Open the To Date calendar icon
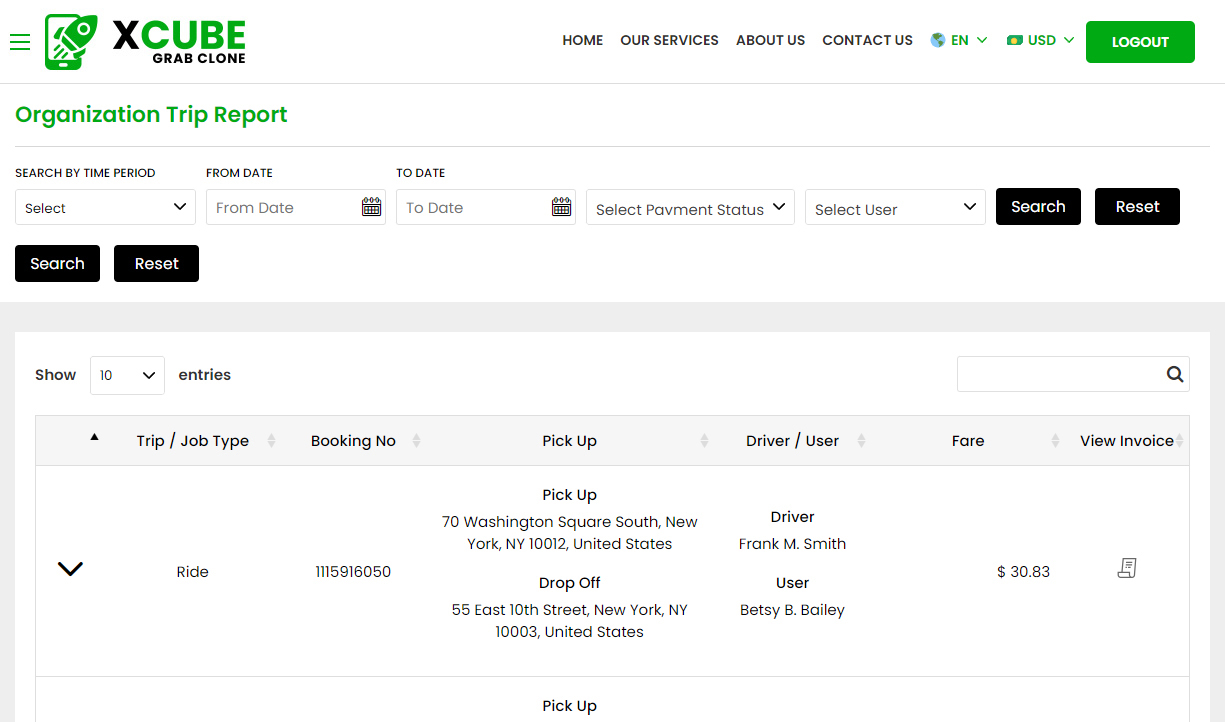 click(561, 207)
